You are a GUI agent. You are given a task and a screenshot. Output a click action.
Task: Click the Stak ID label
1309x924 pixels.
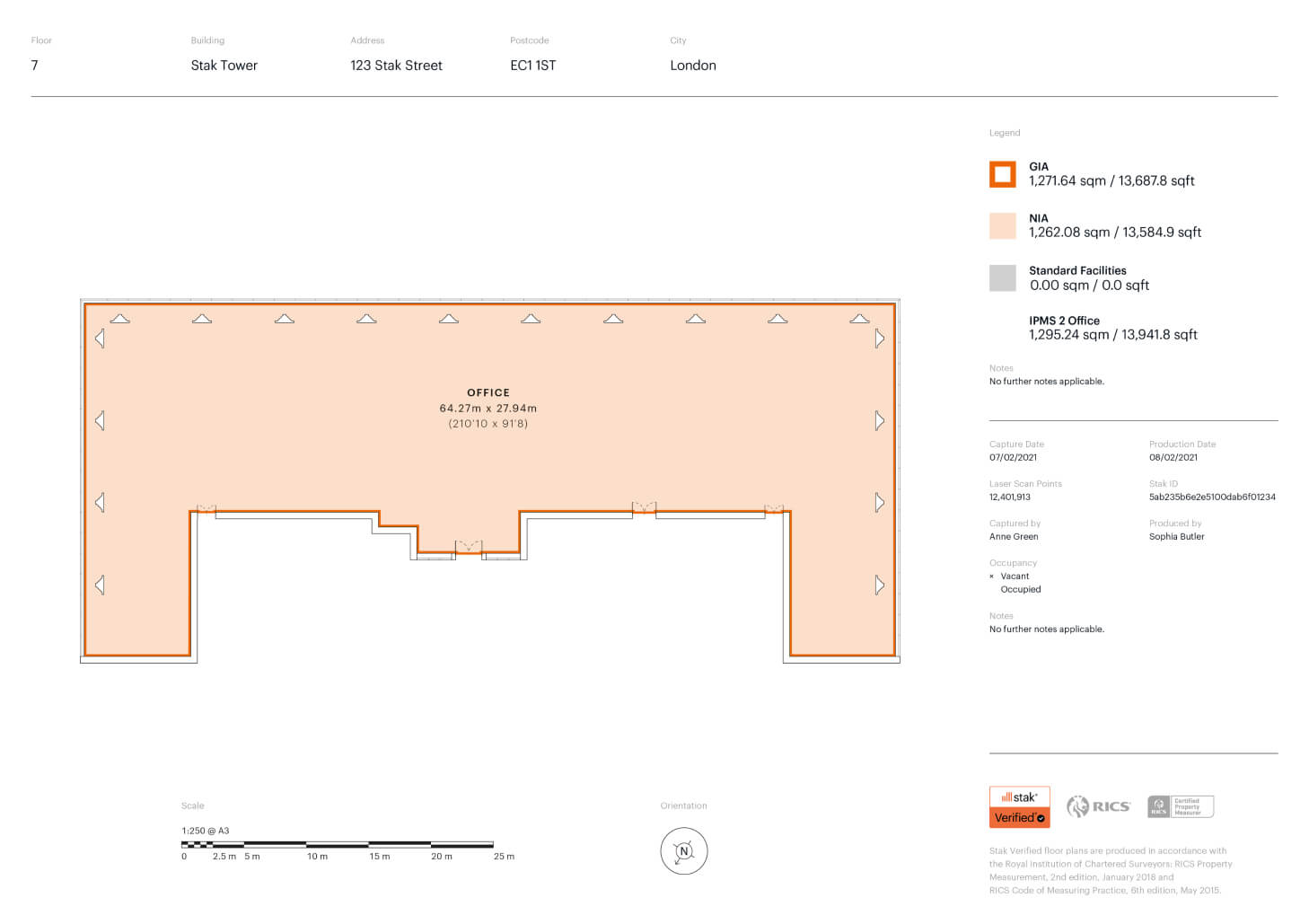point(1164,484)
